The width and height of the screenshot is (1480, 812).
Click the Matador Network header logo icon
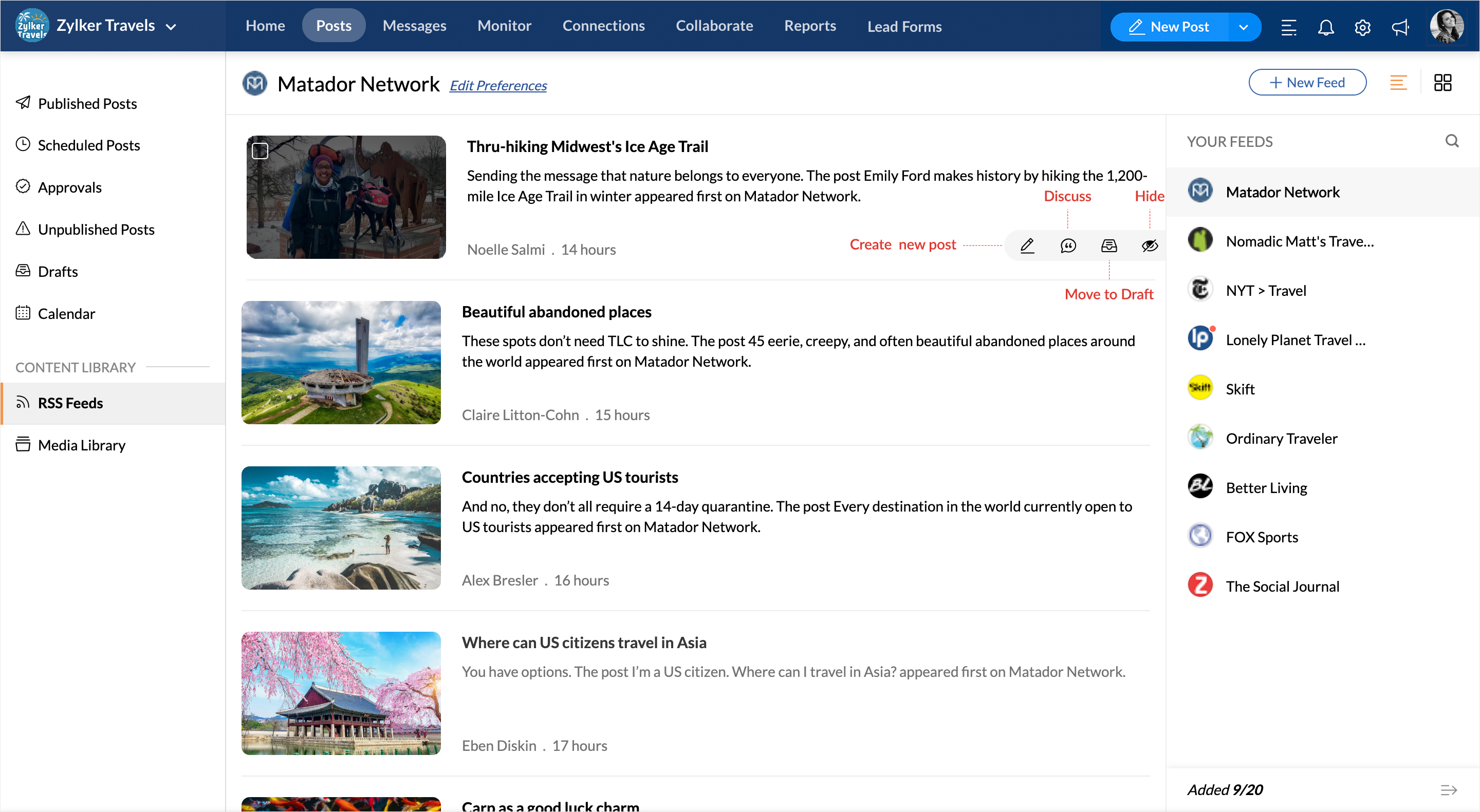[x=254, y=83]
